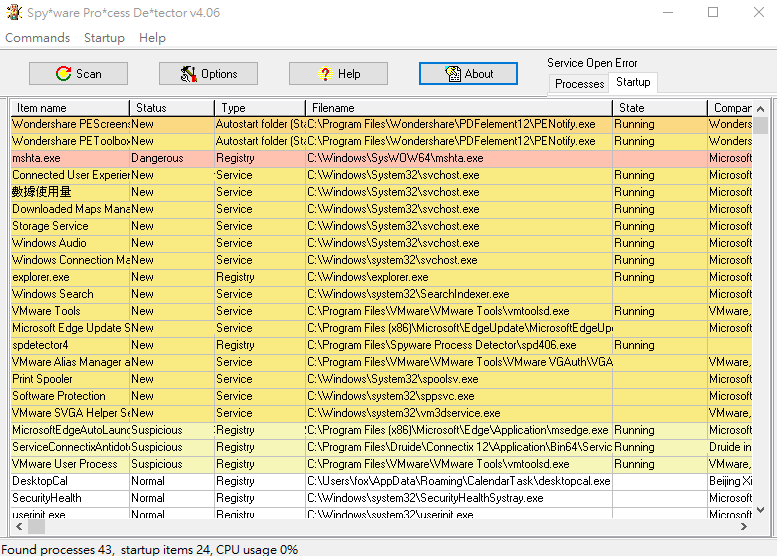This screenshot has width=777, height=556.
Task: Select the Microsoft Edge Update Service row
Action: coord(382,328)
